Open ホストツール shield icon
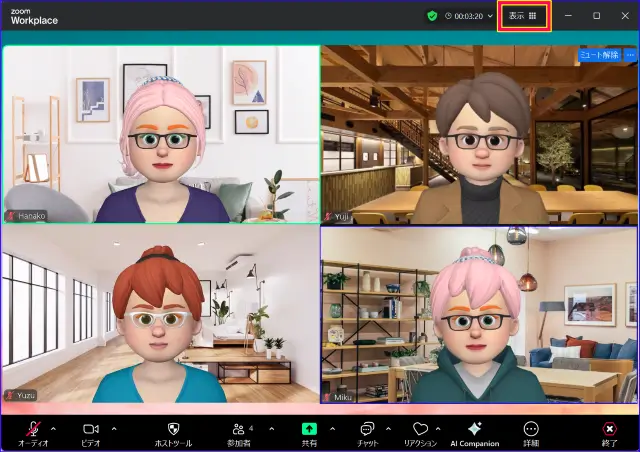 click(x=172, y=428)
